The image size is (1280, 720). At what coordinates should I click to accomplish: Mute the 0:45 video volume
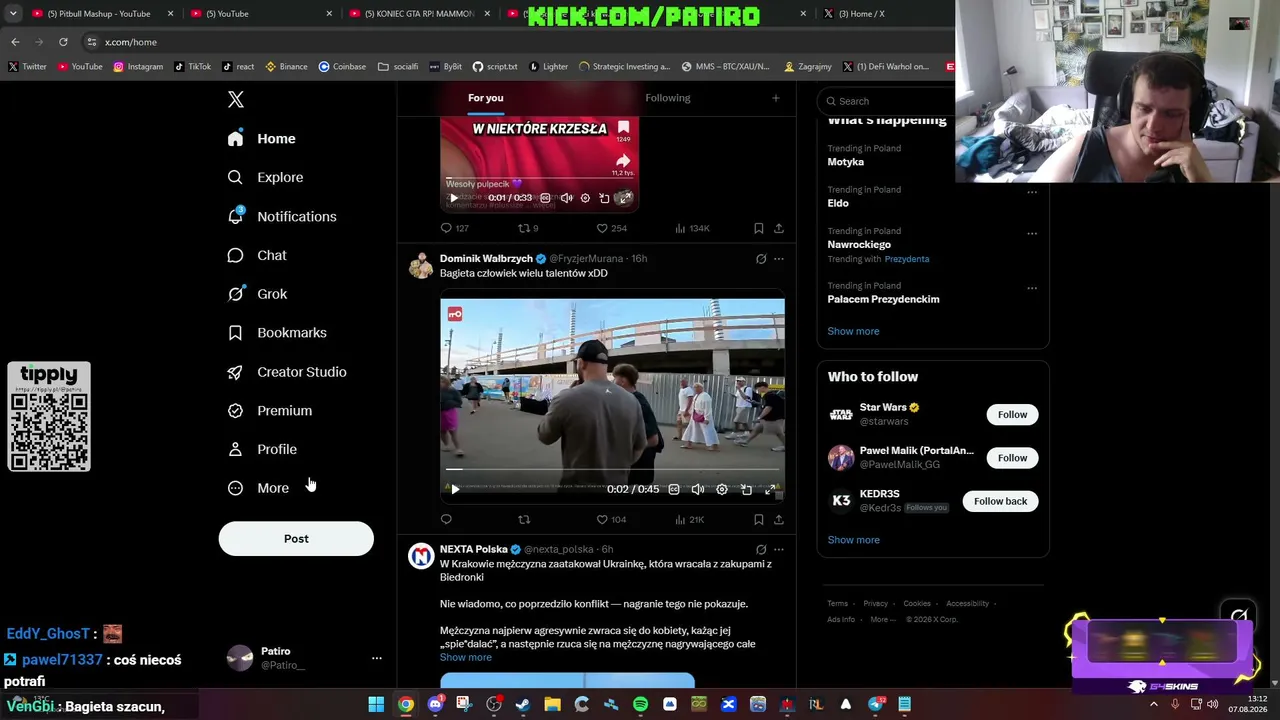pos(698,489)
